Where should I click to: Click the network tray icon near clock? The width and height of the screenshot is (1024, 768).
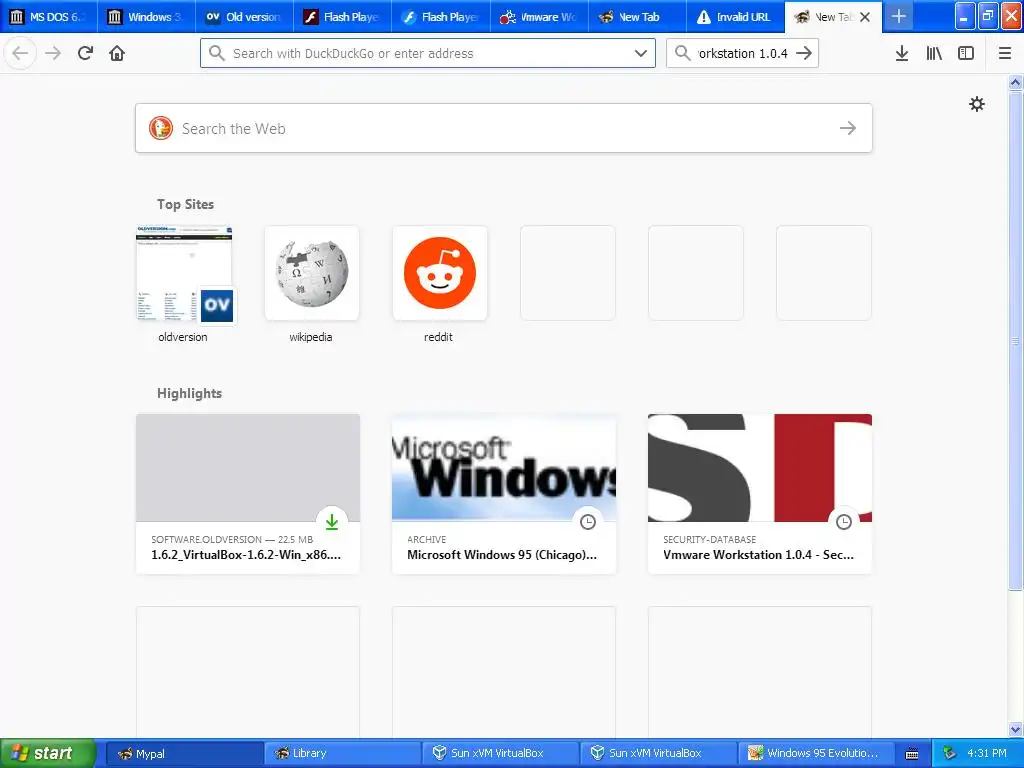[x=950, y=753]
